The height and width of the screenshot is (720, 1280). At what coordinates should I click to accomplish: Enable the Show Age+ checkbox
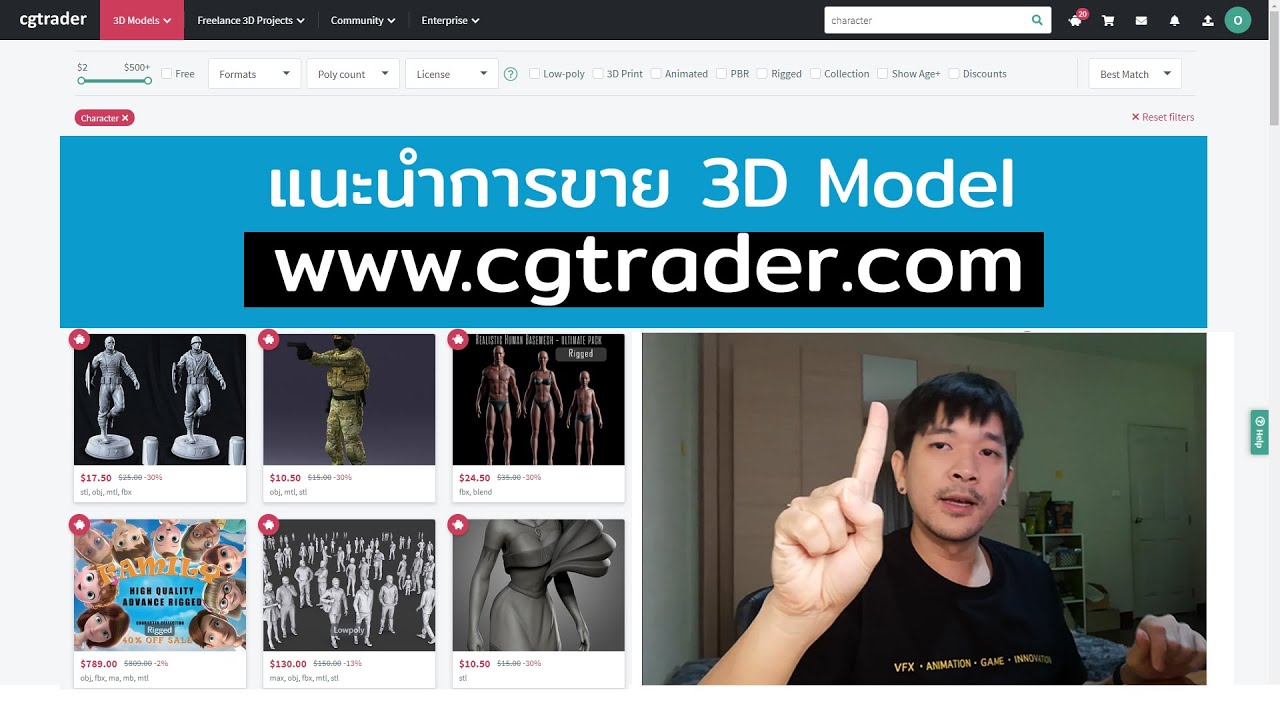[x=882, y=74]
